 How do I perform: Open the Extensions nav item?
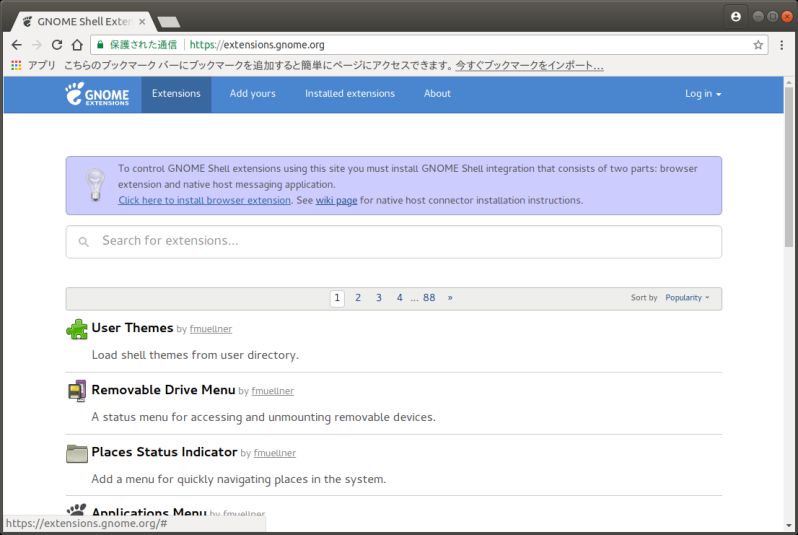[x=176, y=94]
